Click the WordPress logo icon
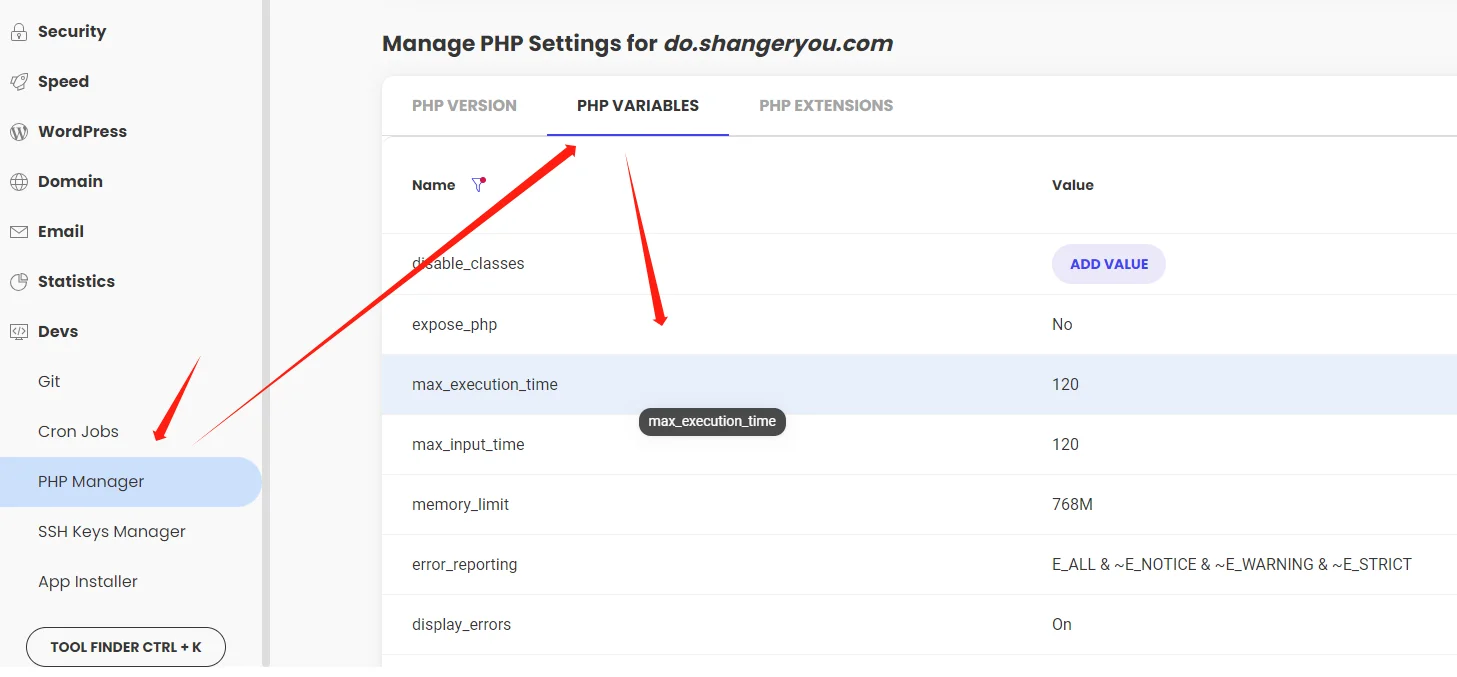 18,132
